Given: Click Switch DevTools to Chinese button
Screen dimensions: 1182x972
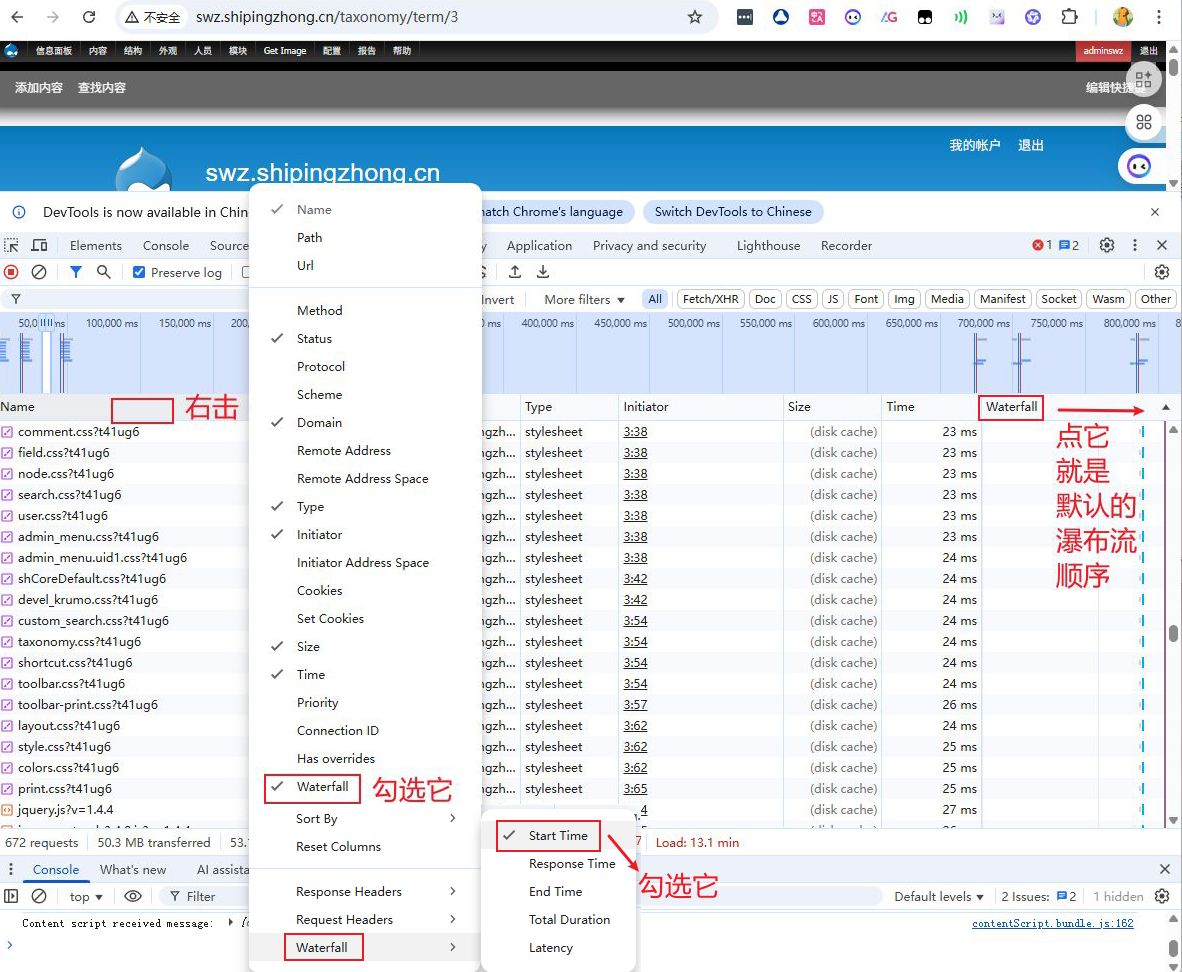Looking at the screenshot, I should pyautogui.click(x=733, y=212).
